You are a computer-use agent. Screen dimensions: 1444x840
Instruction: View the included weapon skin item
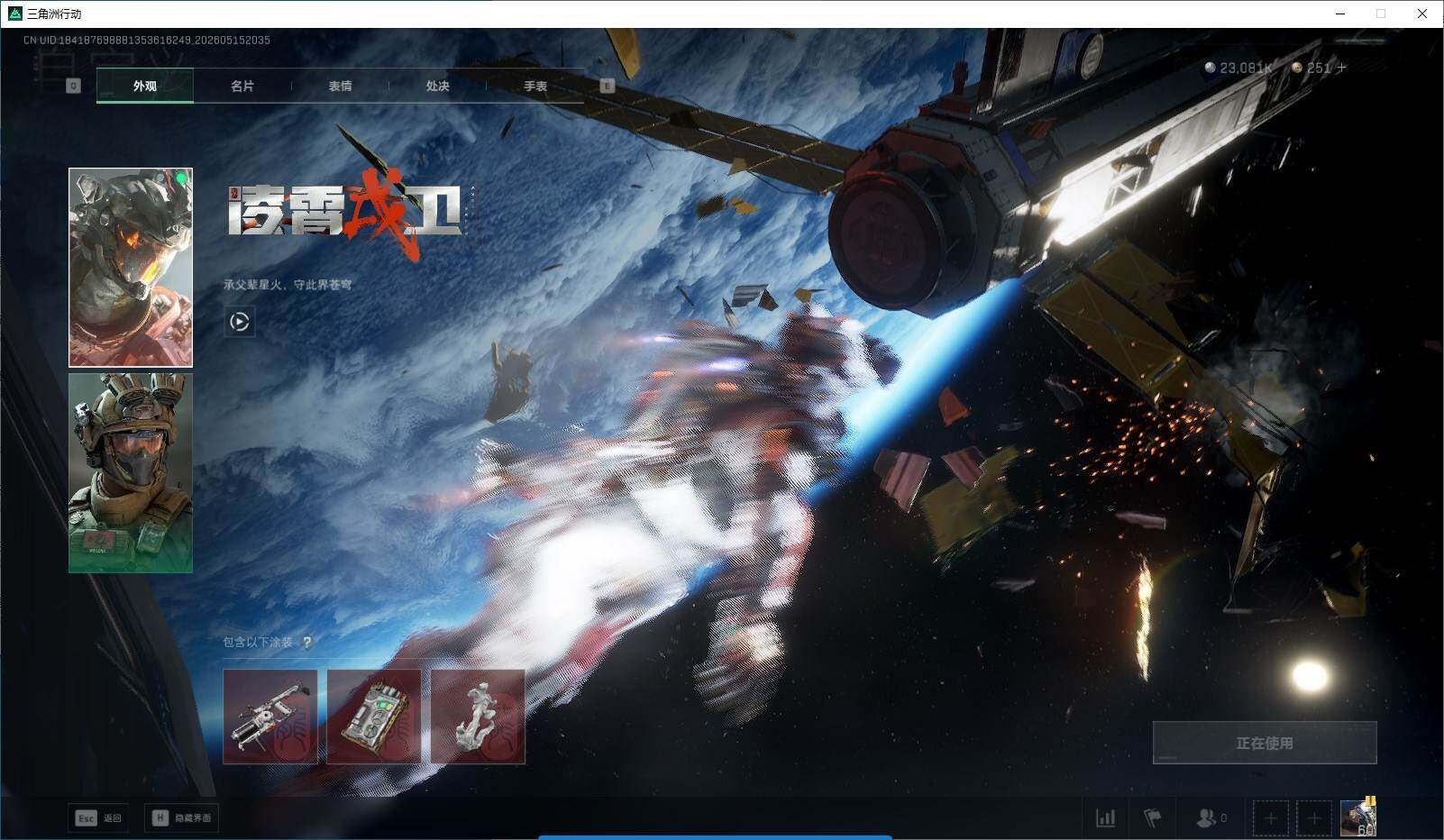(x=270, y=717)
